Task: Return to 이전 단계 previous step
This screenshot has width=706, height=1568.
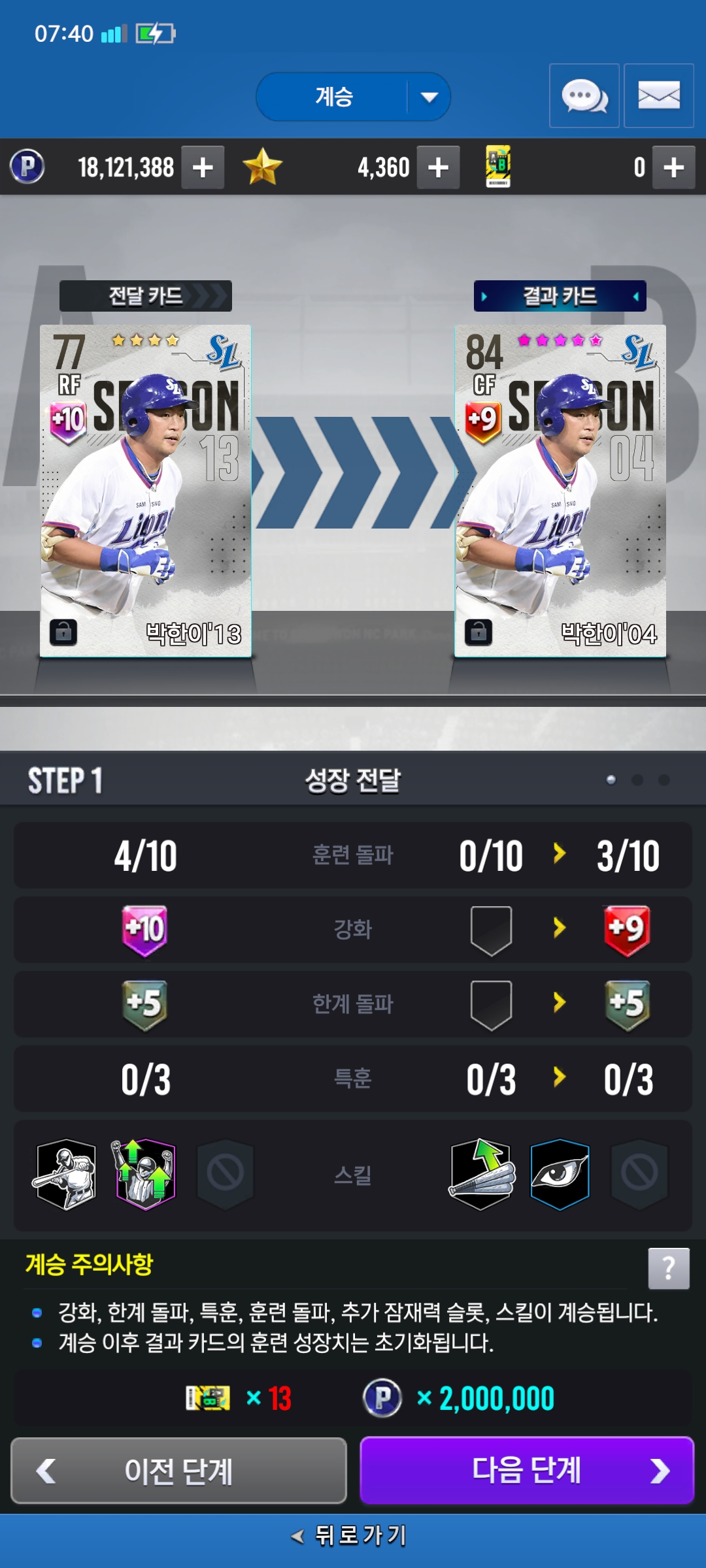Action: pos(178,1471)
